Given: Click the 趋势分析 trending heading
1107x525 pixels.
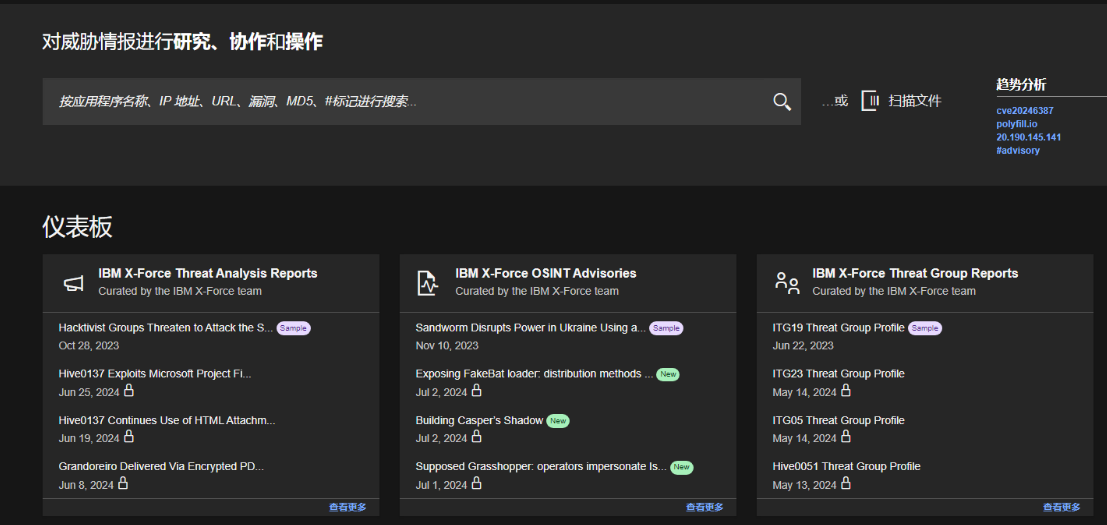Looking at the screenshot, I should click(1021, 85).
